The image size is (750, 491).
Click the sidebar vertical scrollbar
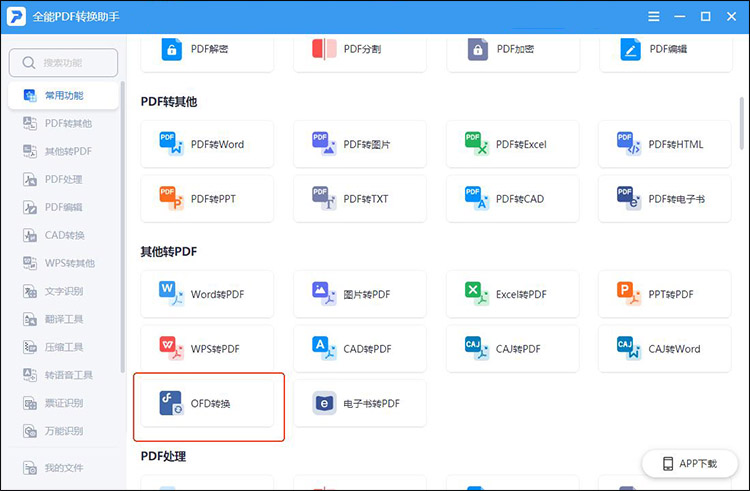pos(122,227)
